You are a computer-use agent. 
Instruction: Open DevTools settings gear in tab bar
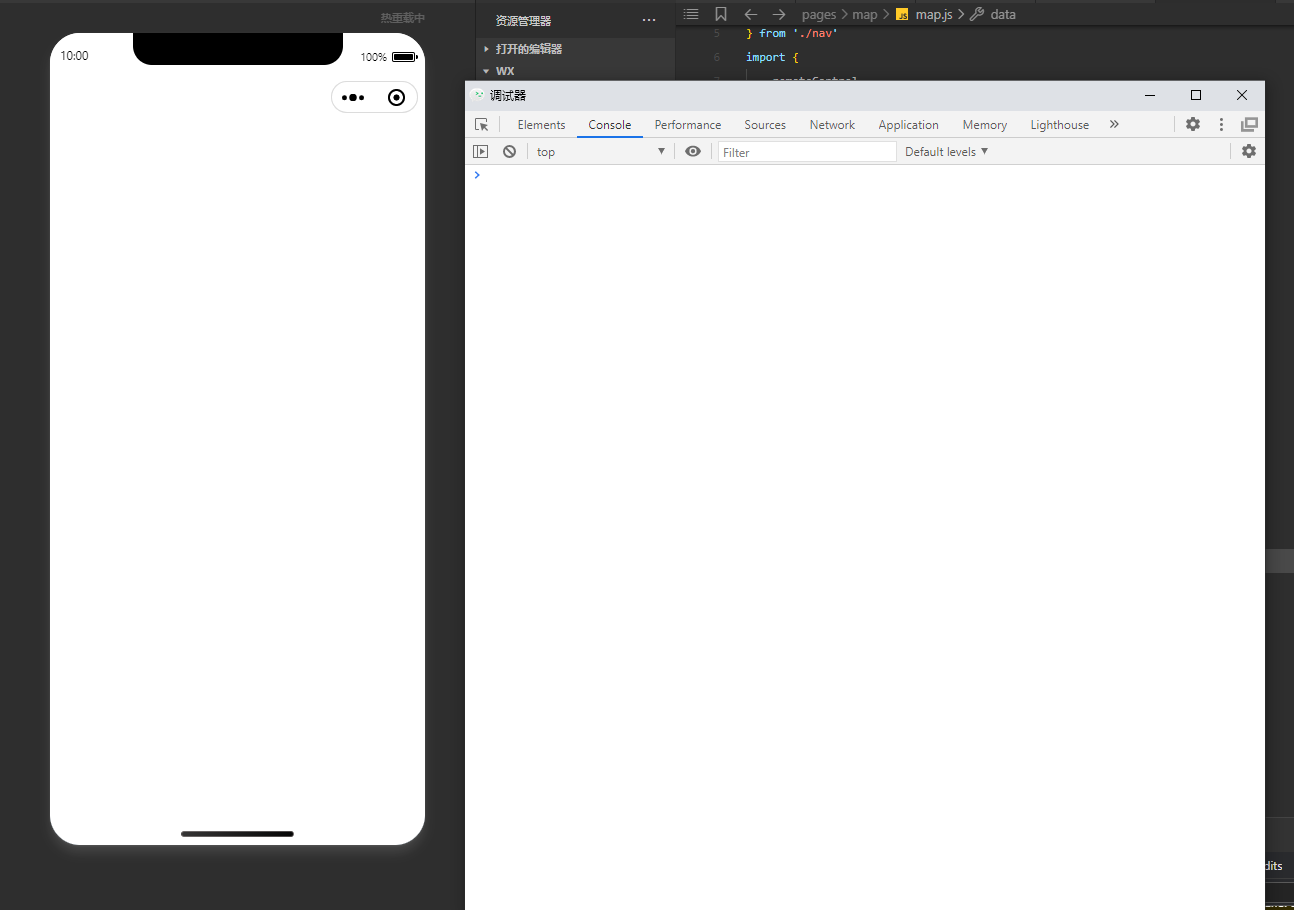pyautogui.click(x=1193, y=124)
